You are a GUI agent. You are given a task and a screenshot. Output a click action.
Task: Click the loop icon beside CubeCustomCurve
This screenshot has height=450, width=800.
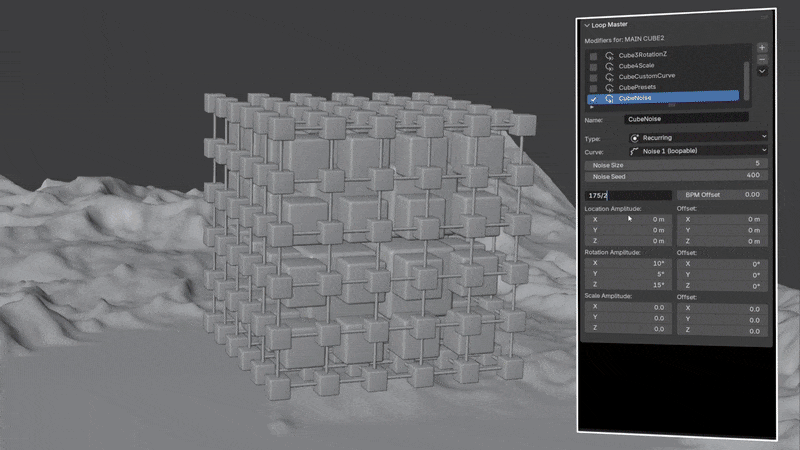tap(609, 77)
